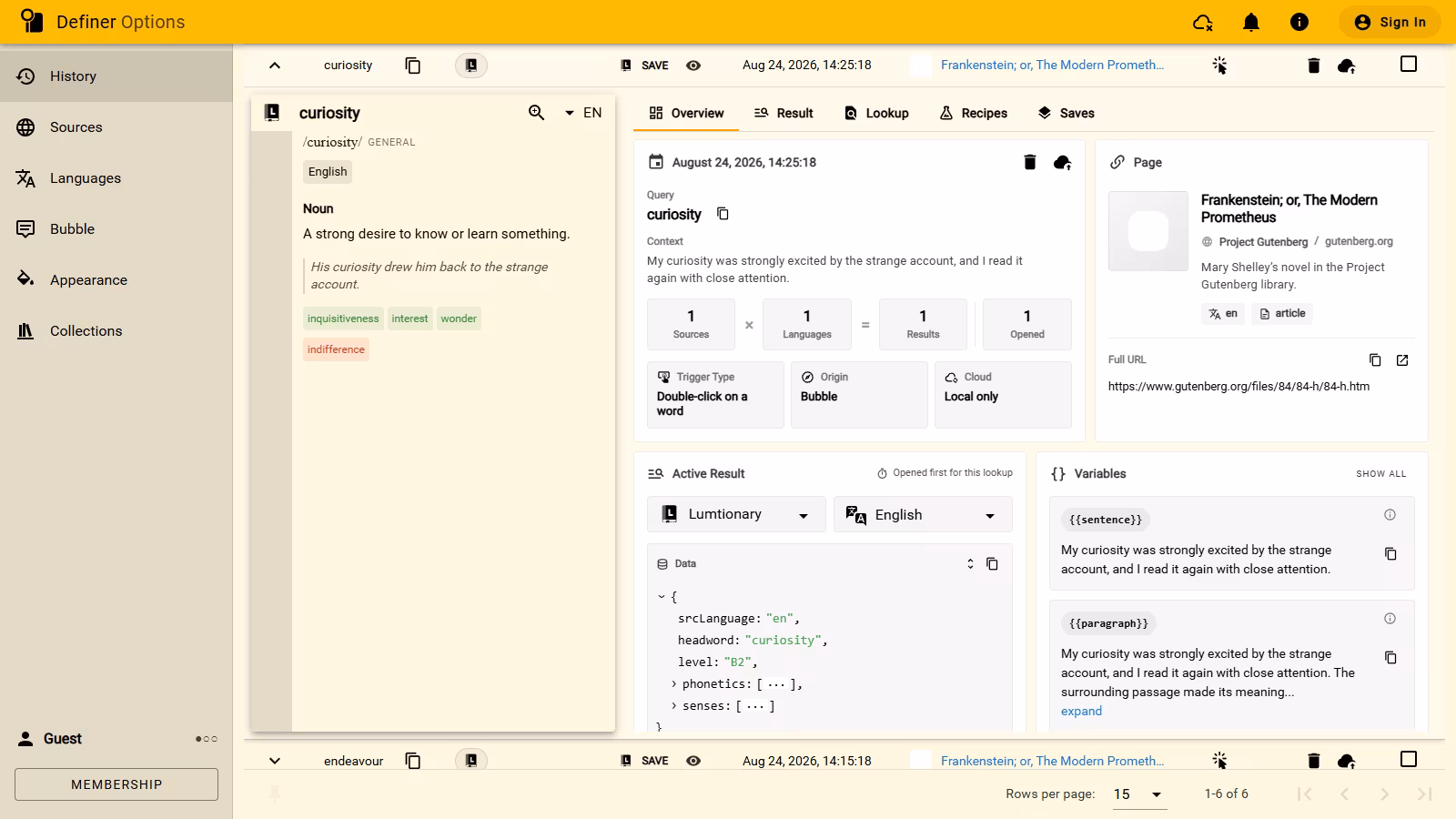Open the info icon in header

[x=1299, y=22]
